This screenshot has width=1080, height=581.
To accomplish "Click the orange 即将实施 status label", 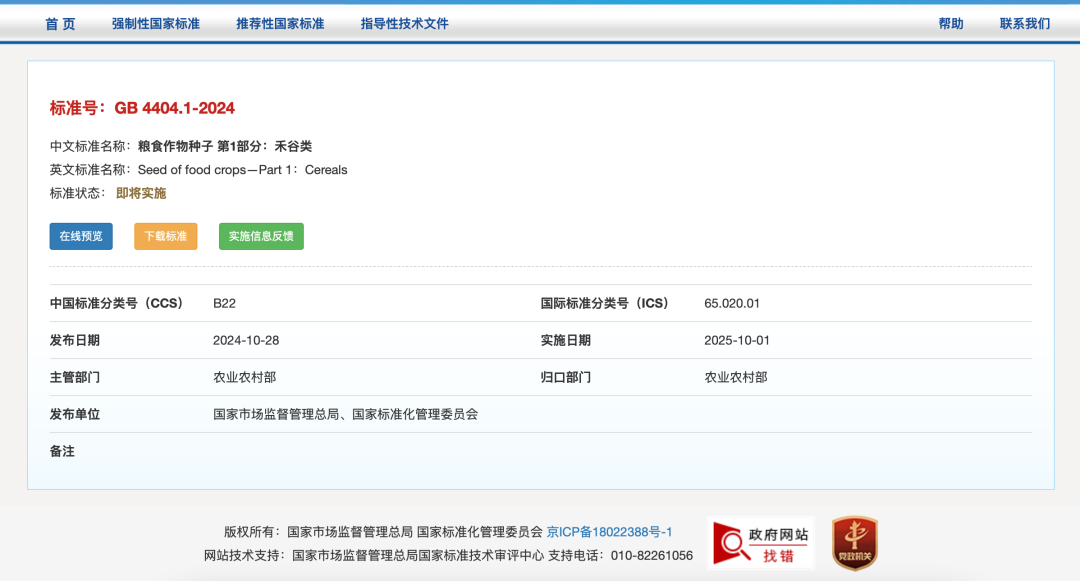I will click(143, 193).
